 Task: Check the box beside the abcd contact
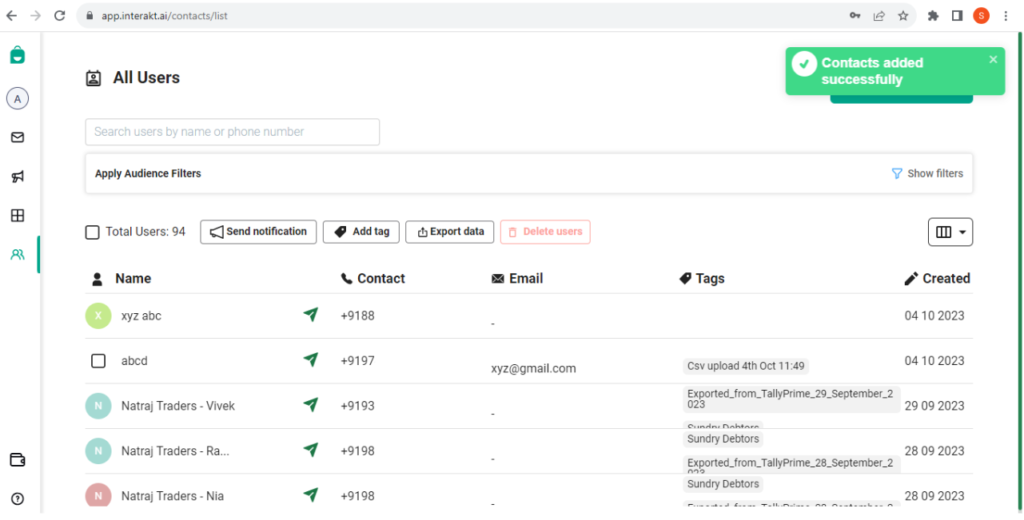(x=98, y=361)
